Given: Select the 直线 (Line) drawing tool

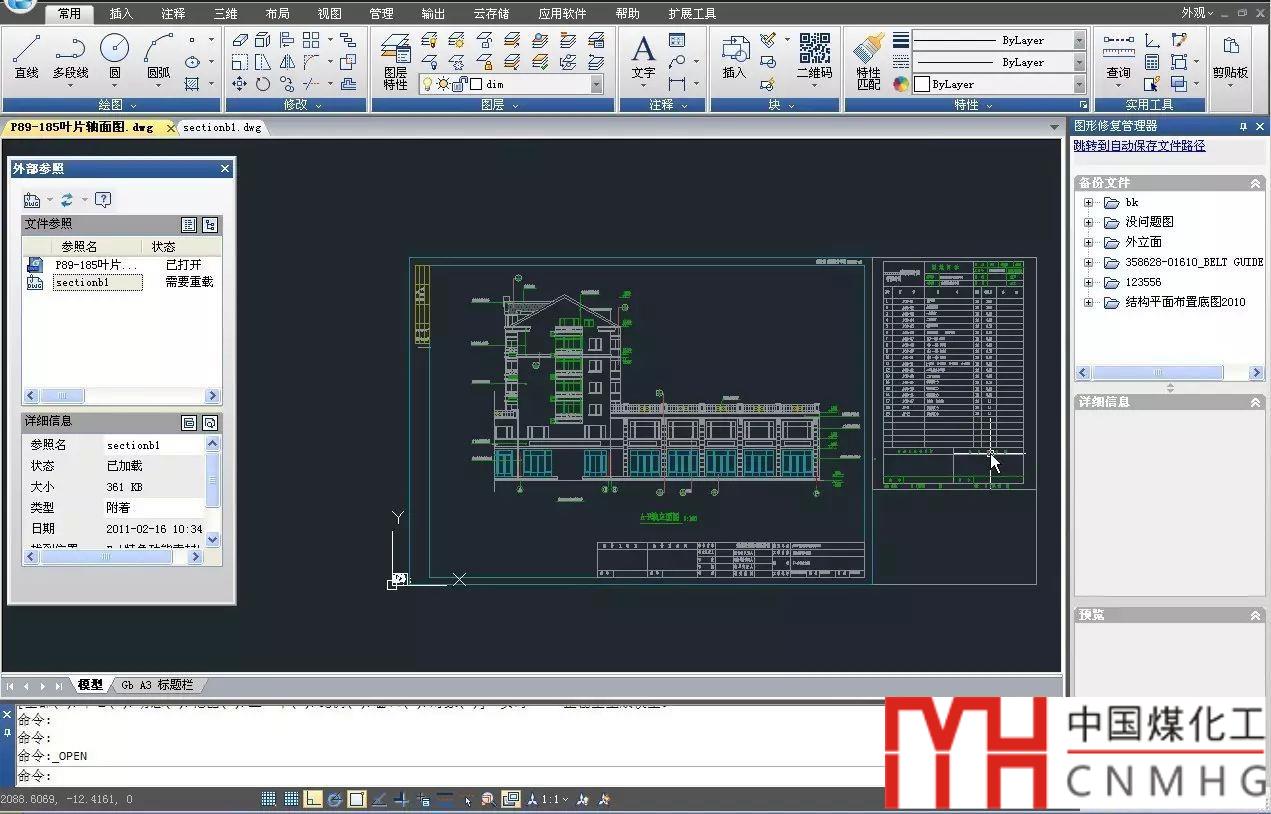Looking at the screenshot, I should (26, 55).
